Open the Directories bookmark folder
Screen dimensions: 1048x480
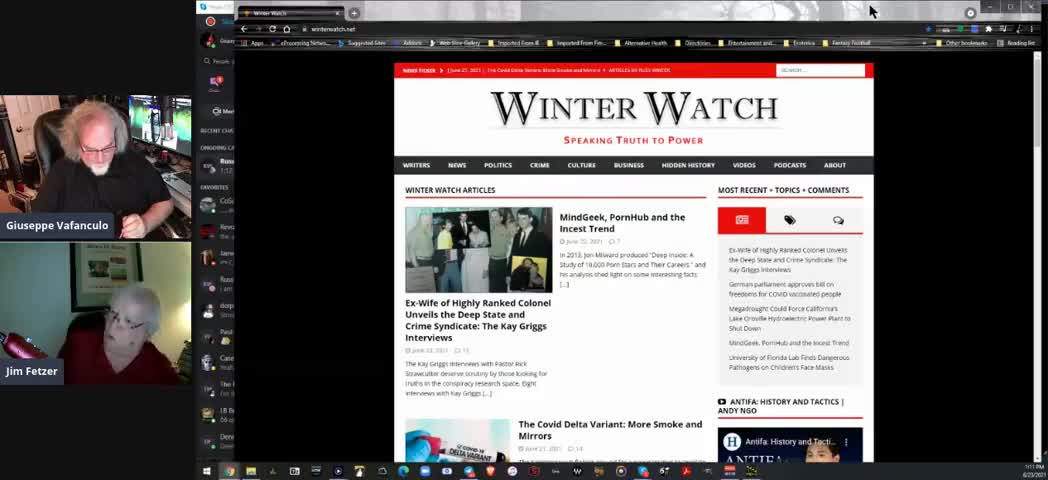tap(692, 43)
